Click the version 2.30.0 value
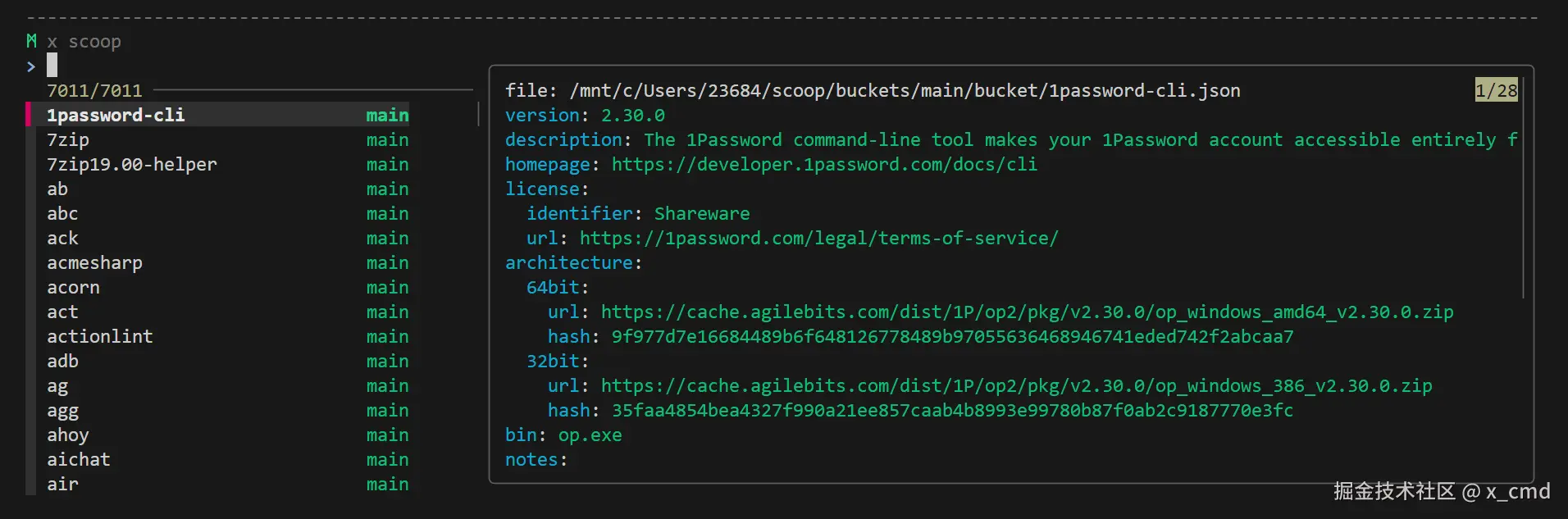Screen dimensions: 1568x519 pyautogui.click(x=633, y=115)
